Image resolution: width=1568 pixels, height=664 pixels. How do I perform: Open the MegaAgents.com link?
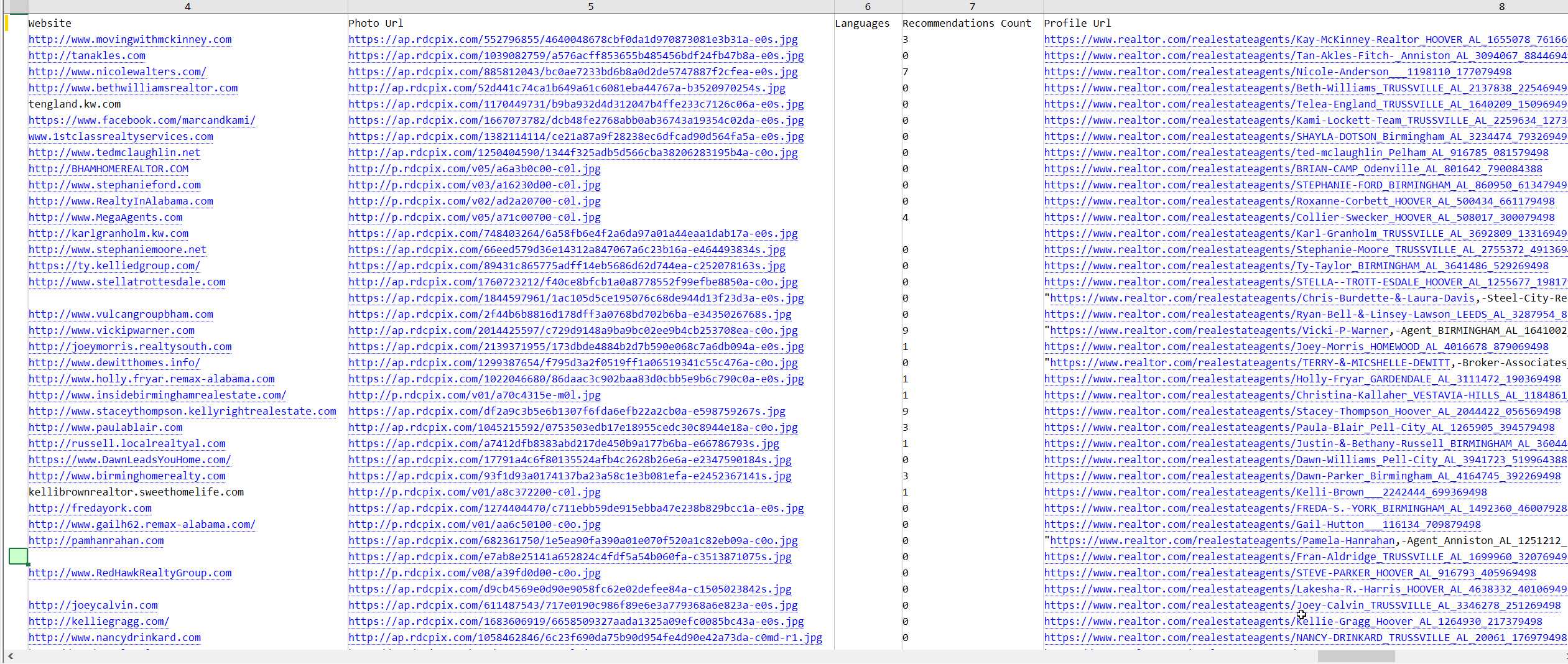pos(106,217)
